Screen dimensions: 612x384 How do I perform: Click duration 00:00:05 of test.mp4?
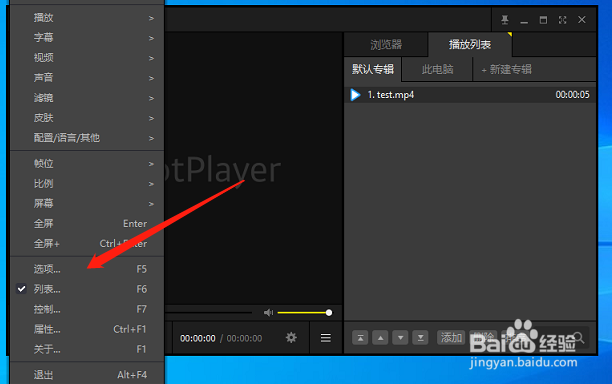coord(572,95)
